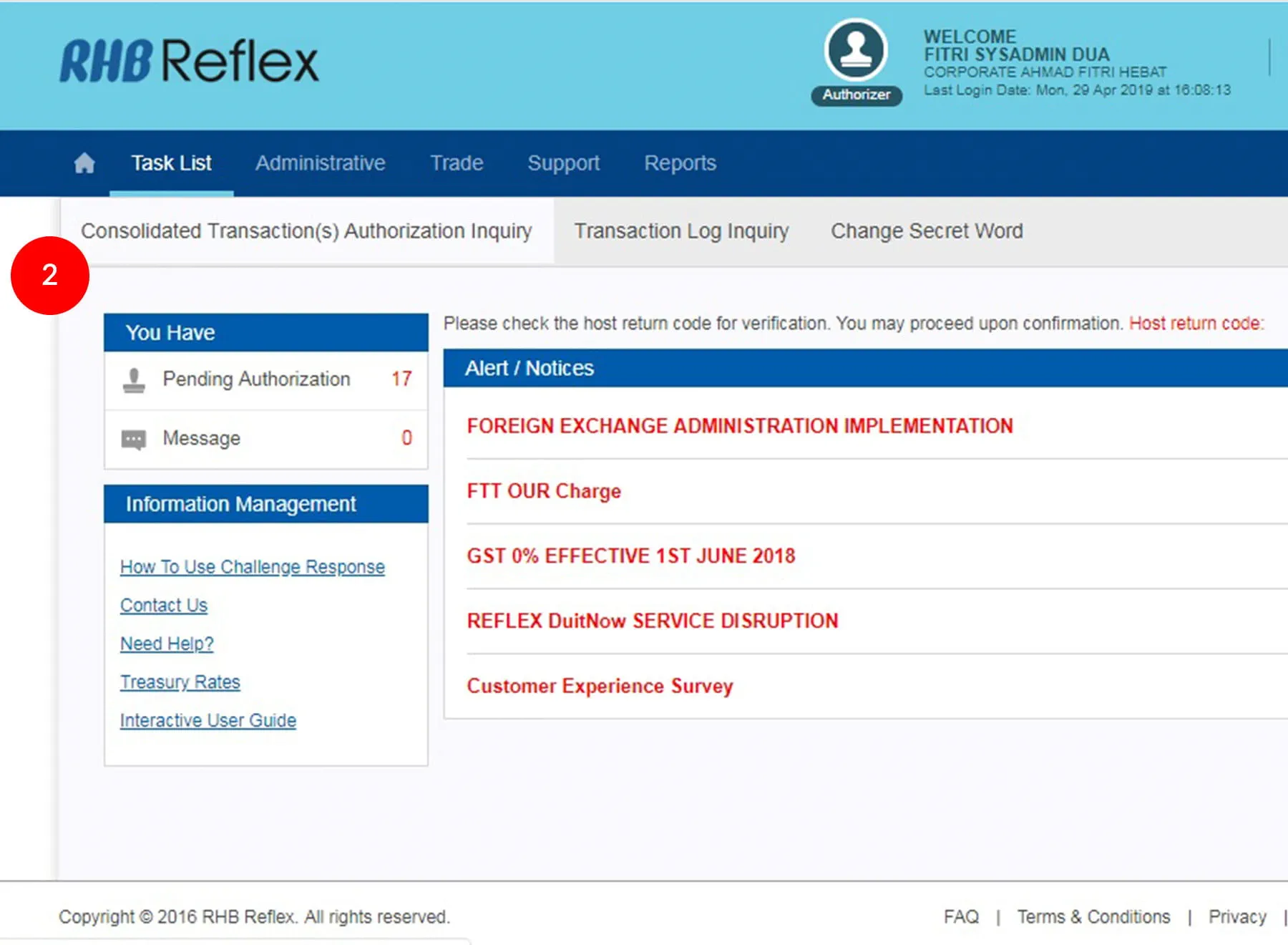Click the FAQ footer link

pos(961,917)
